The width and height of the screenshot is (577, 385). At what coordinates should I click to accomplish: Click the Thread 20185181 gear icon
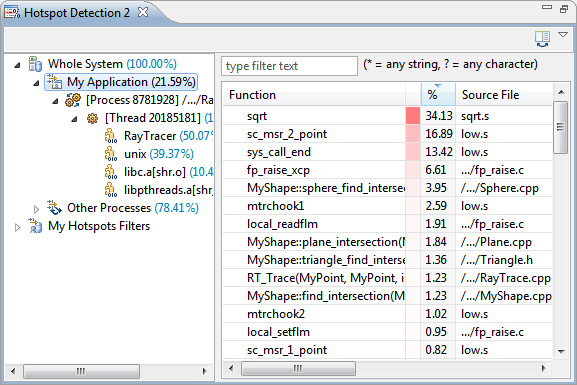pyautogui.click(x=92, y=118)
